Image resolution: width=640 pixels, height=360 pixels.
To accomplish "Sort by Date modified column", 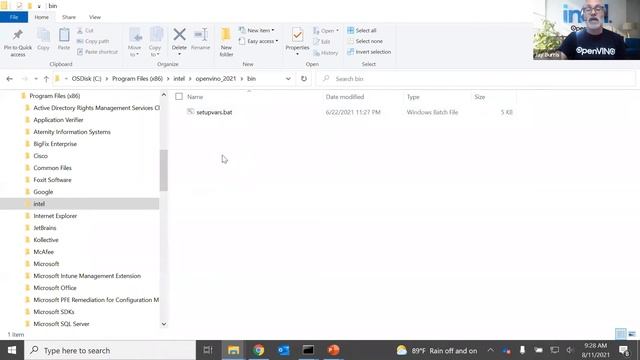I will (345, 97).
